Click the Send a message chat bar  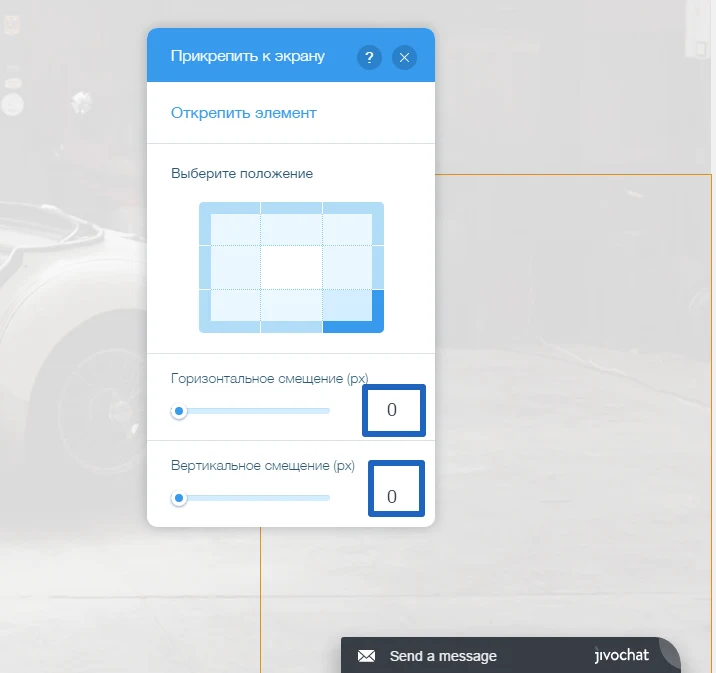511,655
